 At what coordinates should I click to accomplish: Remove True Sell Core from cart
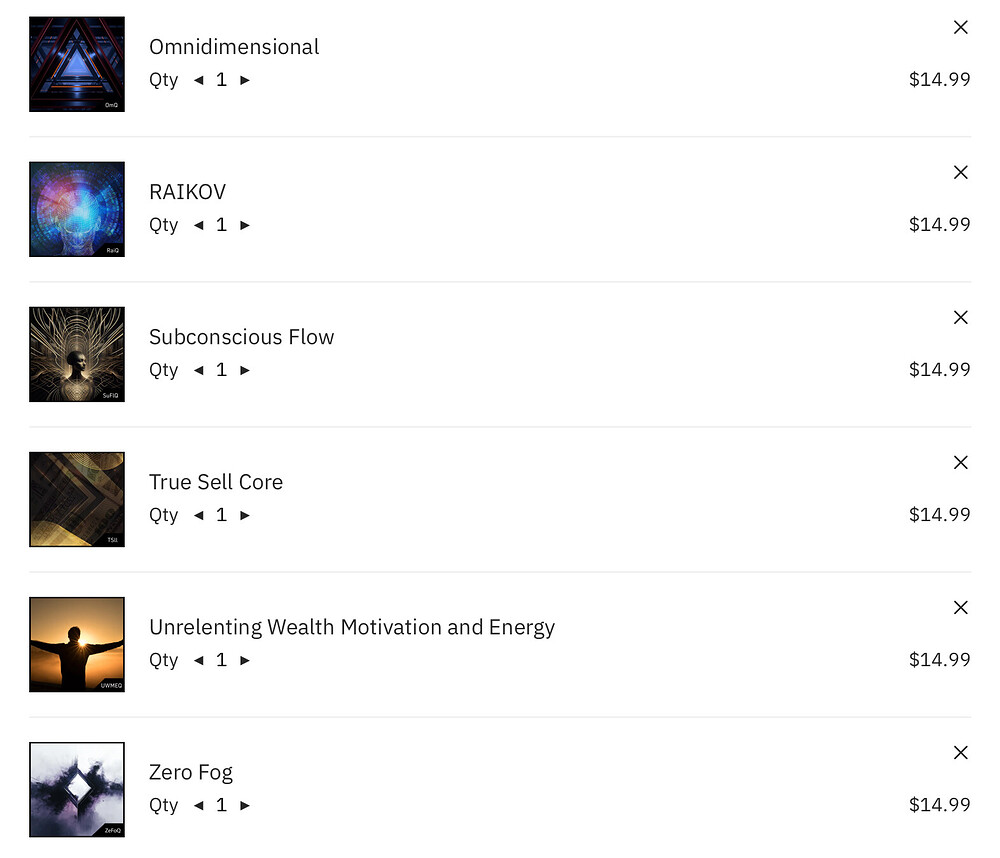(x=960, y=462)
